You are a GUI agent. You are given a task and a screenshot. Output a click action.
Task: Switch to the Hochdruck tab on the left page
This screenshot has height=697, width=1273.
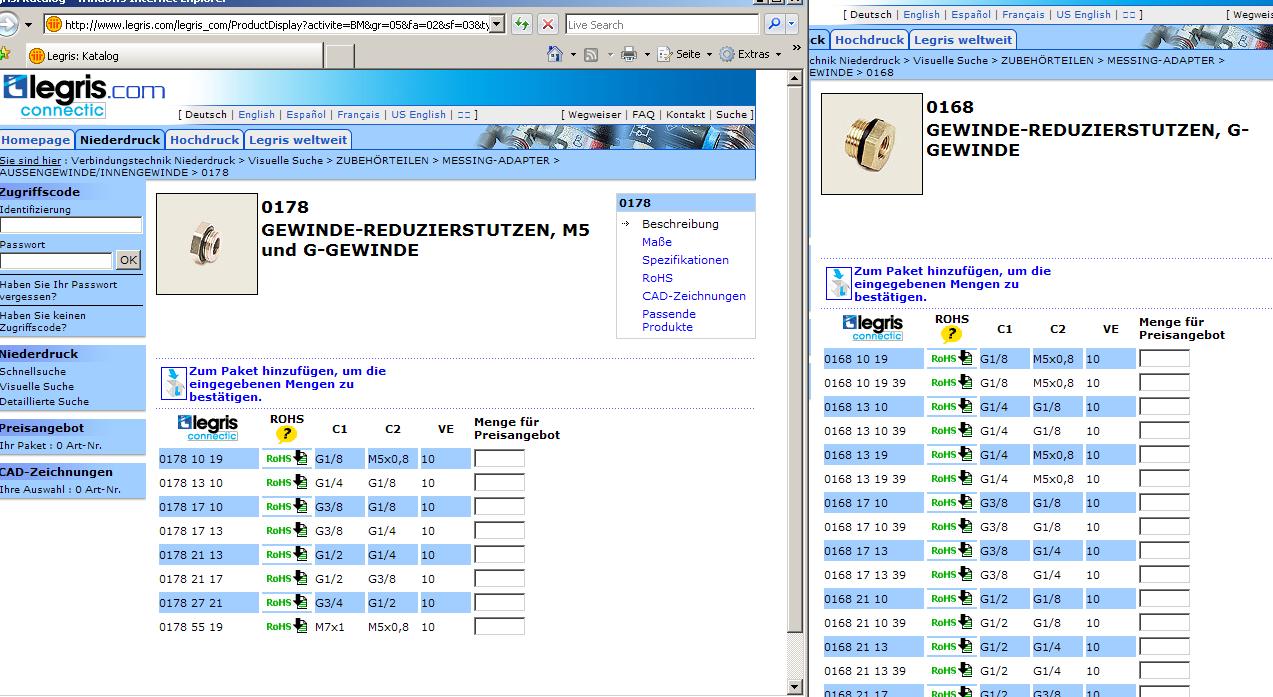pyautogui.click(x=204, y=140)
